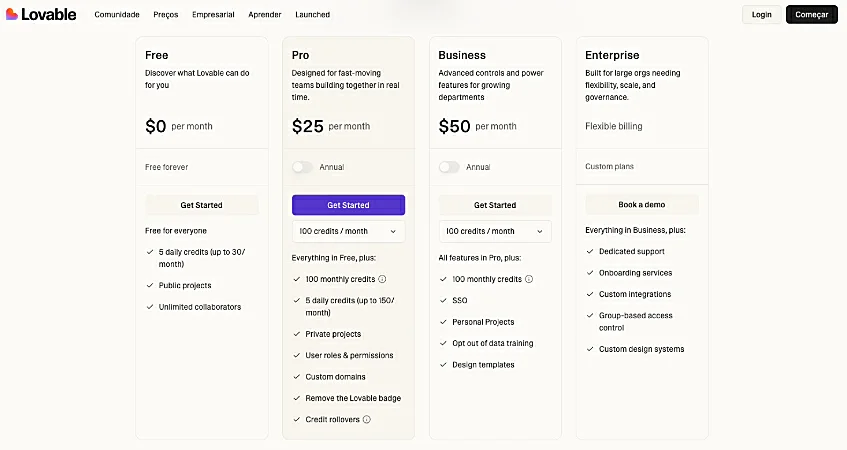847x450 pixels.
Task: Click the Lovable heart logo icon
Action: tap(12, 14)
